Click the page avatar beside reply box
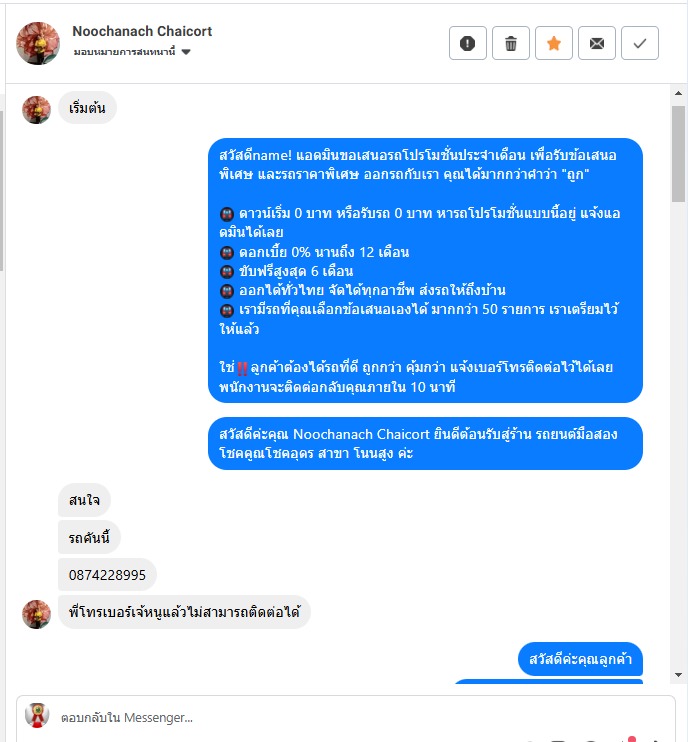688x742 pixels. (37, 716)
